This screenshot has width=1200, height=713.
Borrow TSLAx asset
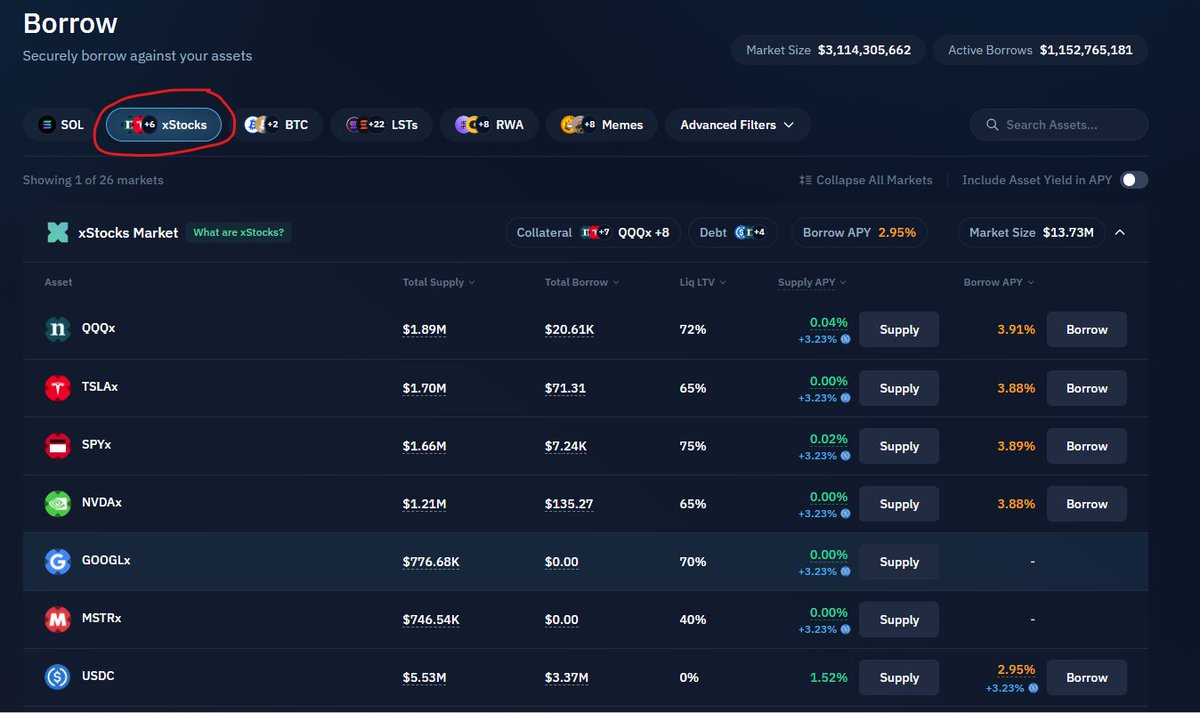click(x=1086, y=388)
